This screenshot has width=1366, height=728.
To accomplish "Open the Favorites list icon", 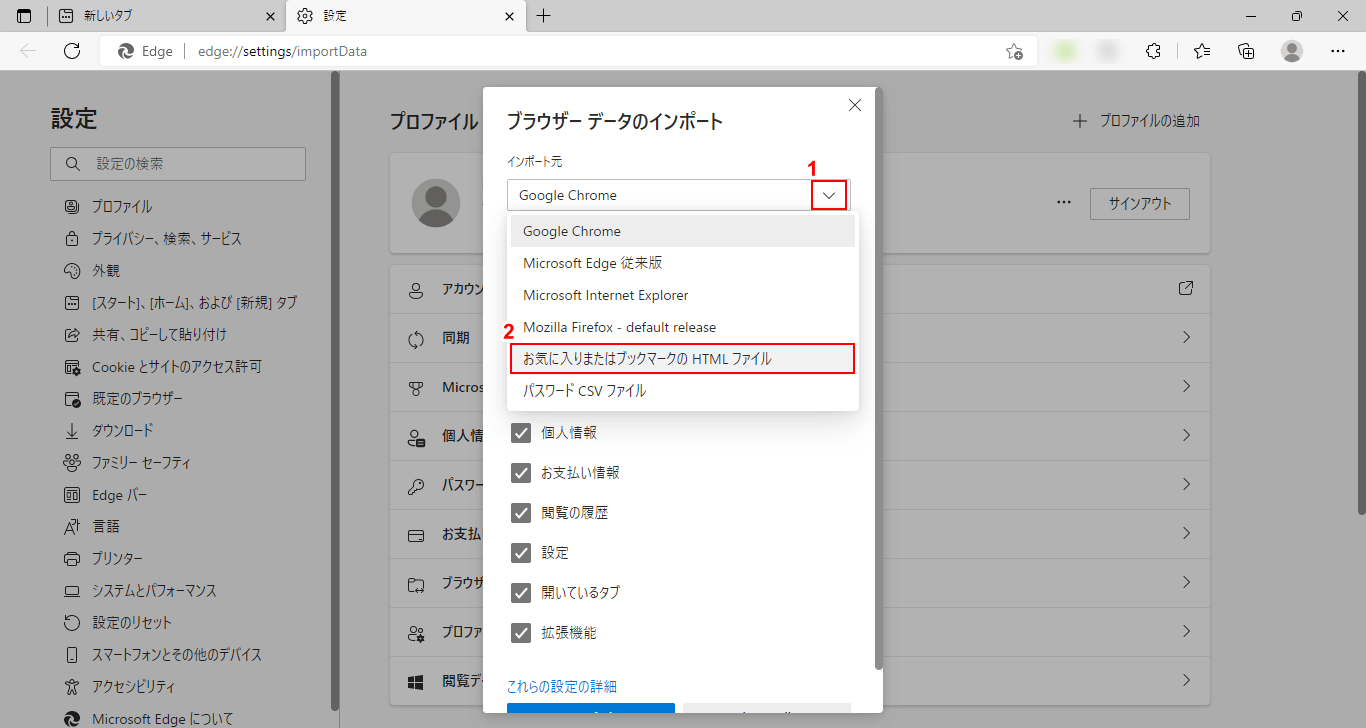I will [1201, 51].
